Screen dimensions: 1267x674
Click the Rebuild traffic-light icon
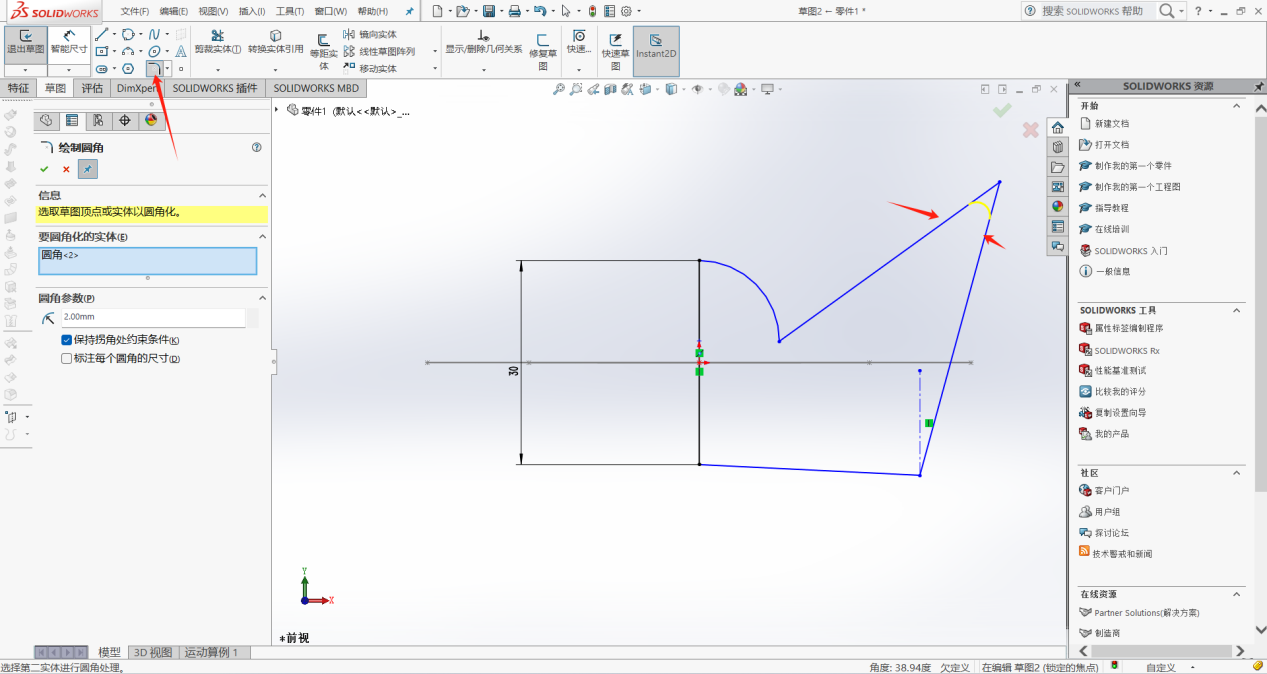click(x=592, y=11)
